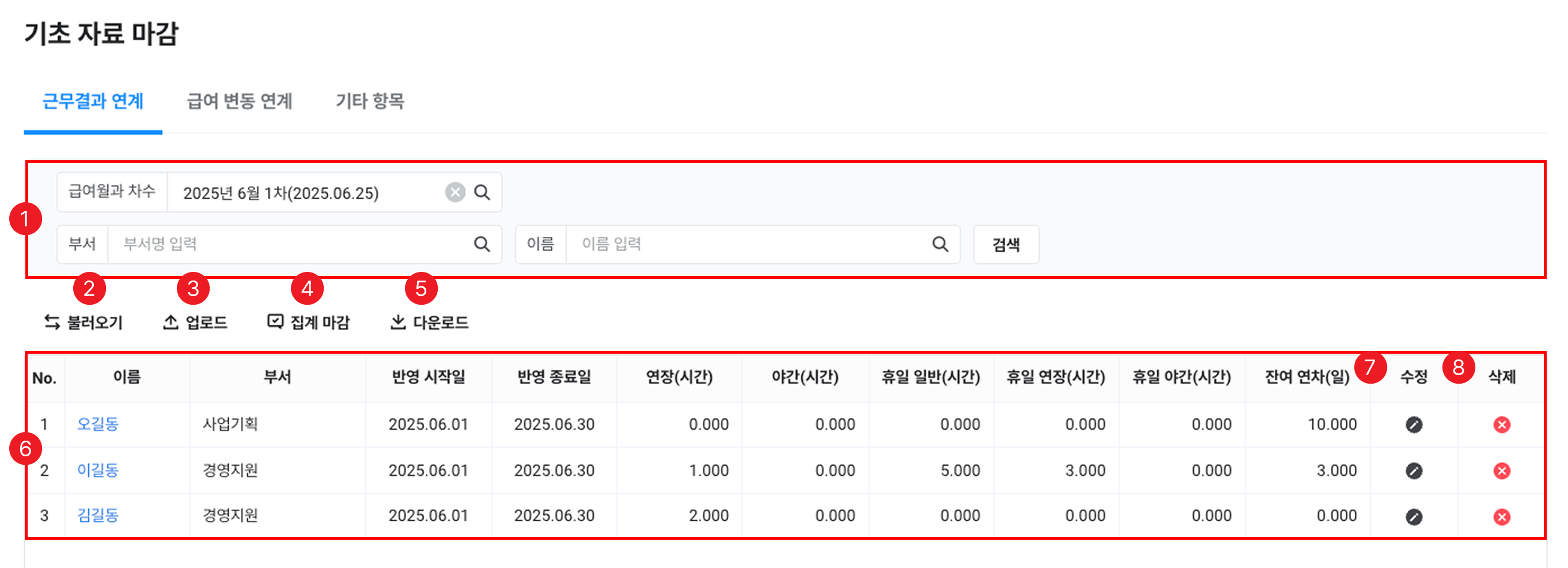Click the 다운로드 button
This screenshot has height=568, width=1568.
(429, 322)
